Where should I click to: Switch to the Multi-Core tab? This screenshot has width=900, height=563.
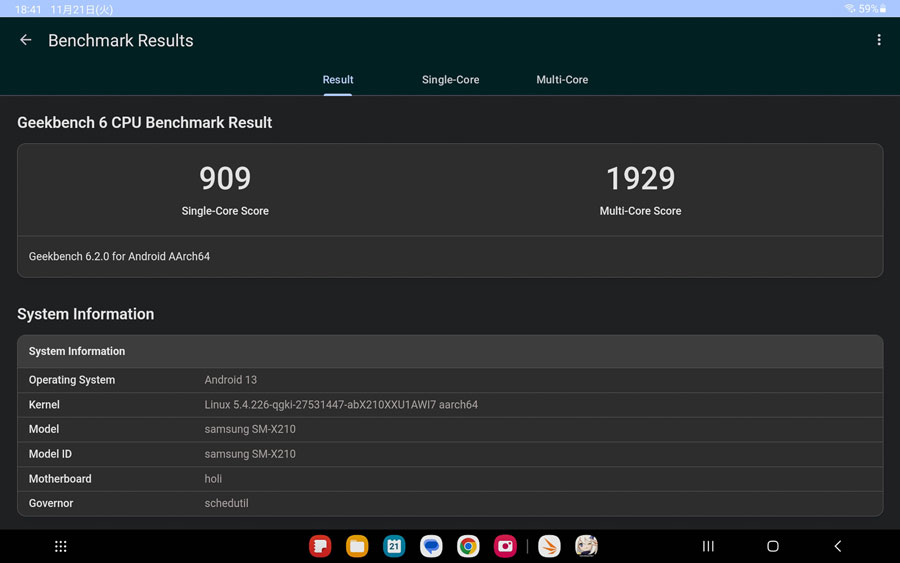pyautogui.click(x=562, y=80)
